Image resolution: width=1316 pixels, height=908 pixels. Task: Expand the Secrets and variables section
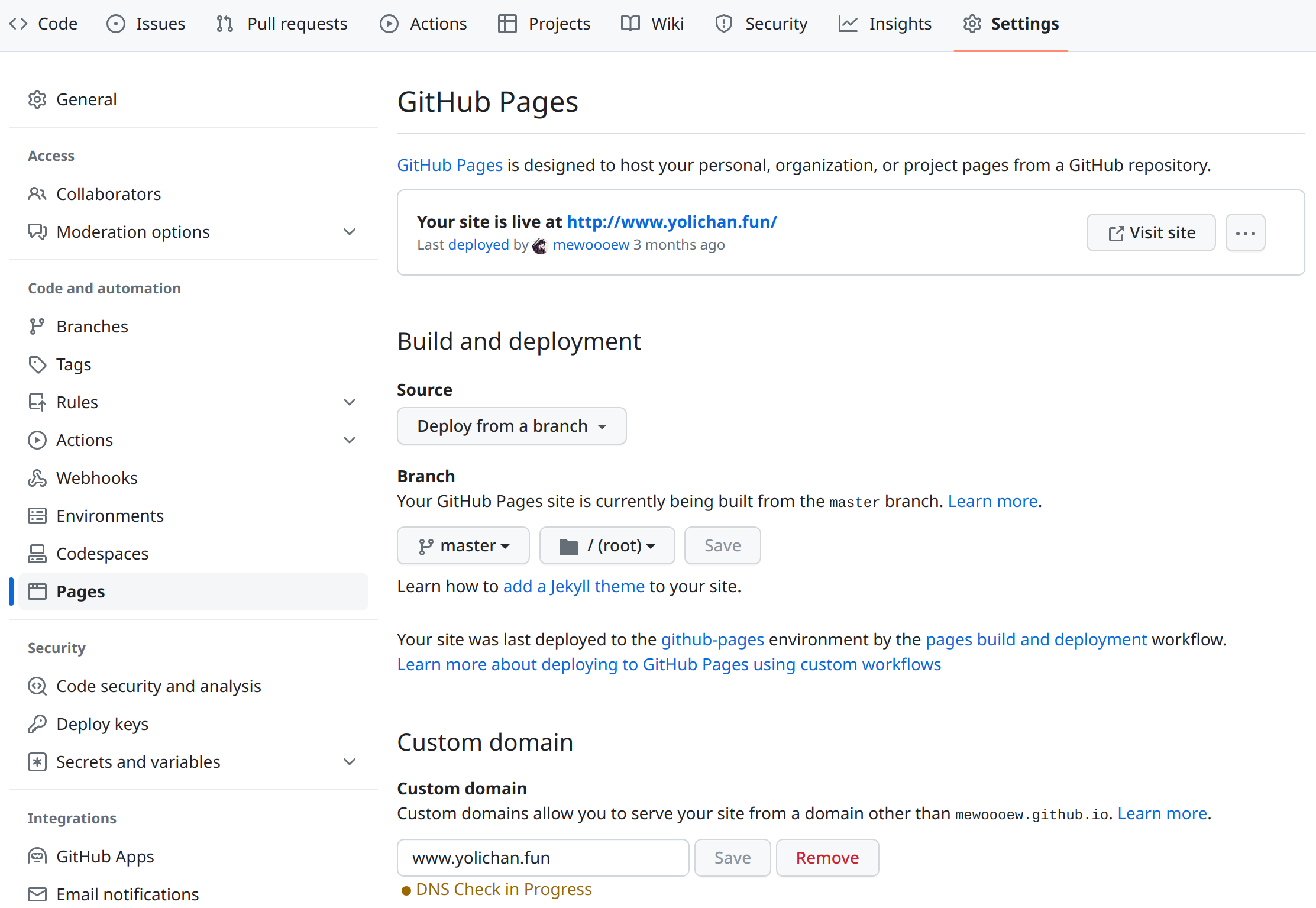tap(350, 762)
